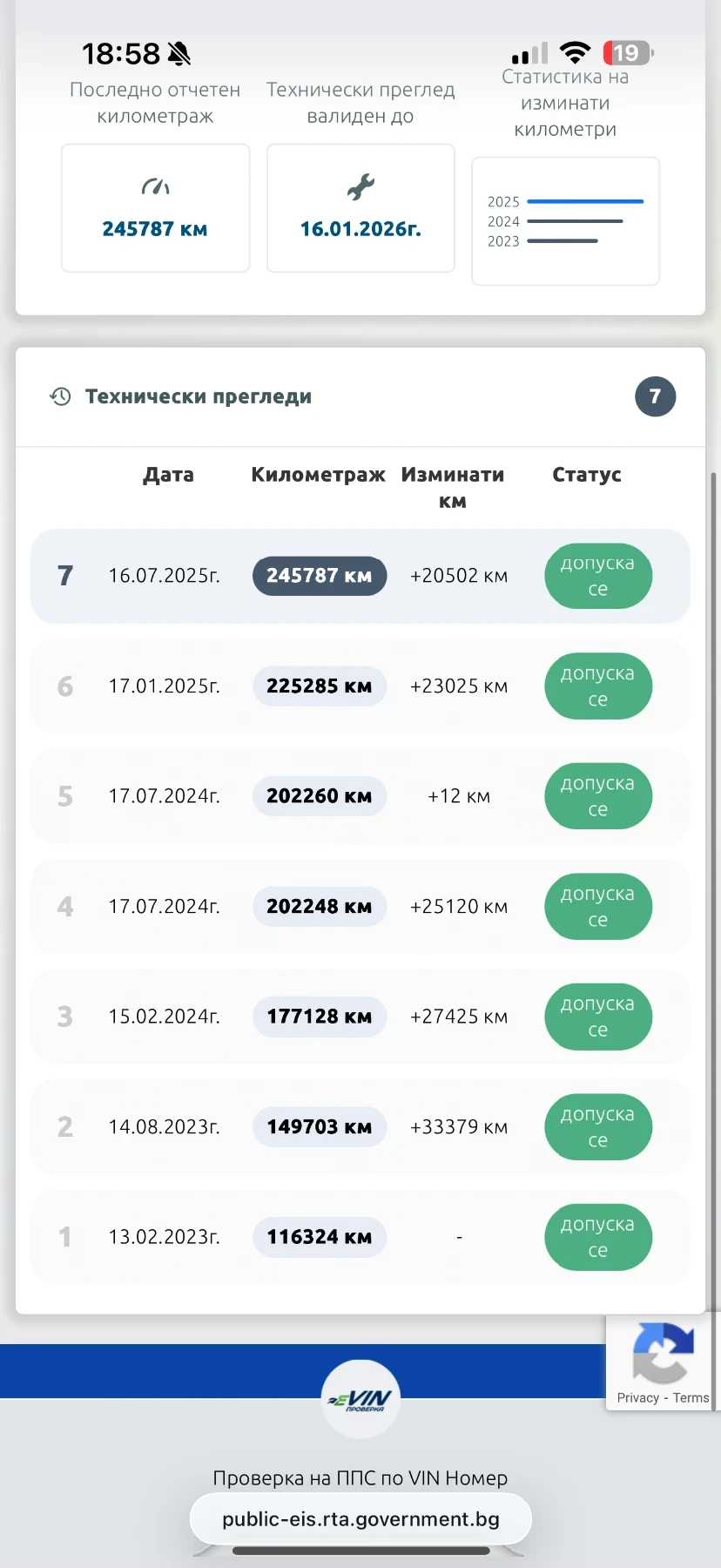The image size is (721, 1568).
Task: Tap the 116324 км mileage pill
Action: (x=319, y=1237)
